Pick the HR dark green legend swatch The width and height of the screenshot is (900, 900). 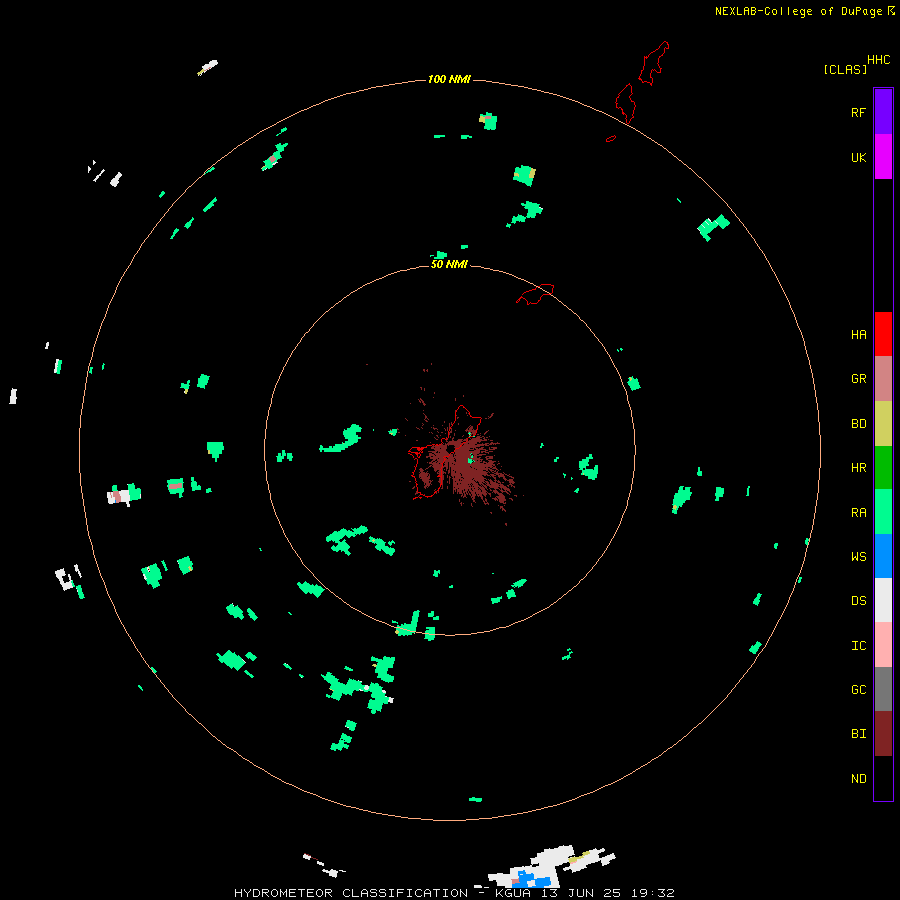tap(883, 468)
